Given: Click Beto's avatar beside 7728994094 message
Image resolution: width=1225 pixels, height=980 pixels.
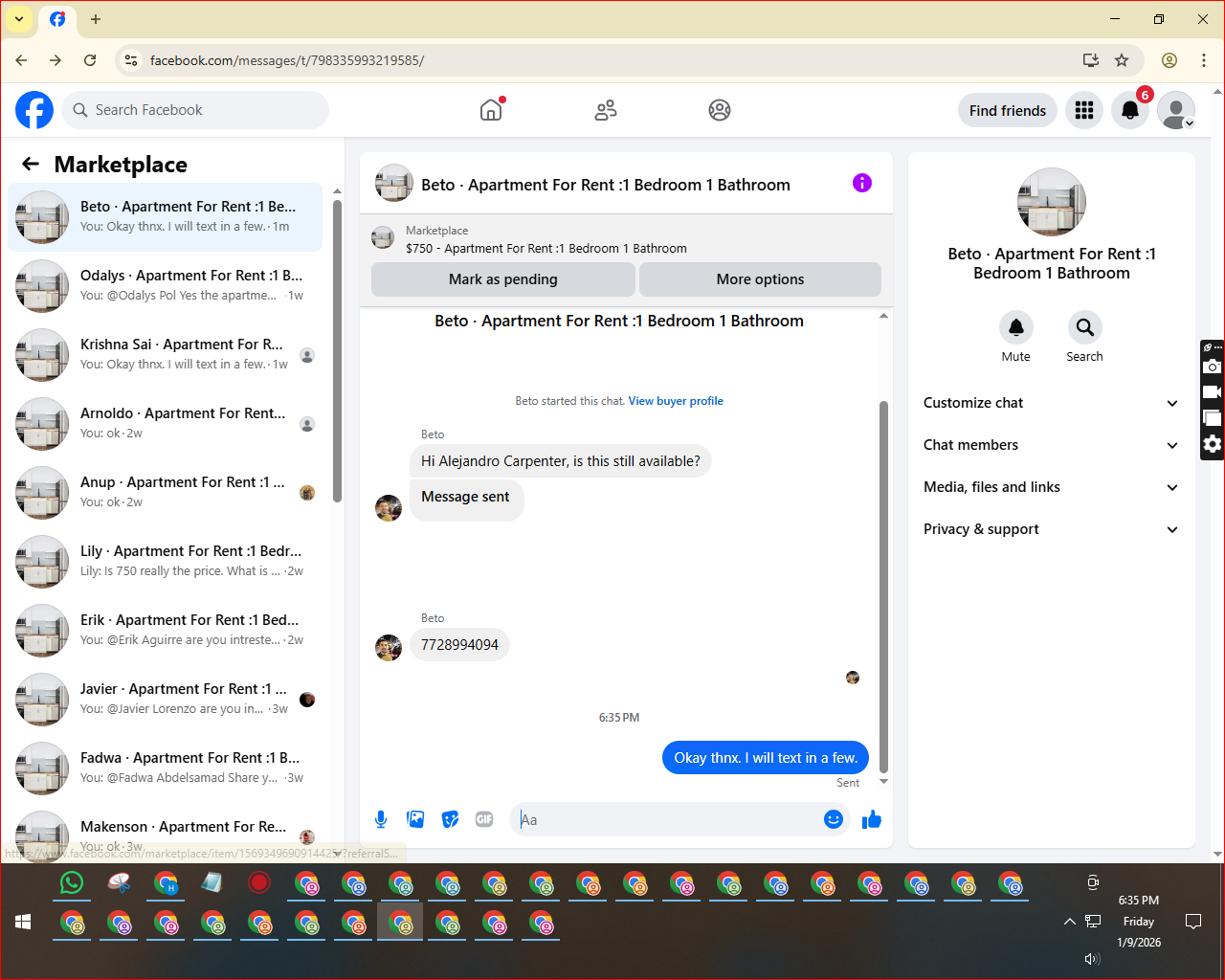Looking at the screenshot, I should (389, 648).
